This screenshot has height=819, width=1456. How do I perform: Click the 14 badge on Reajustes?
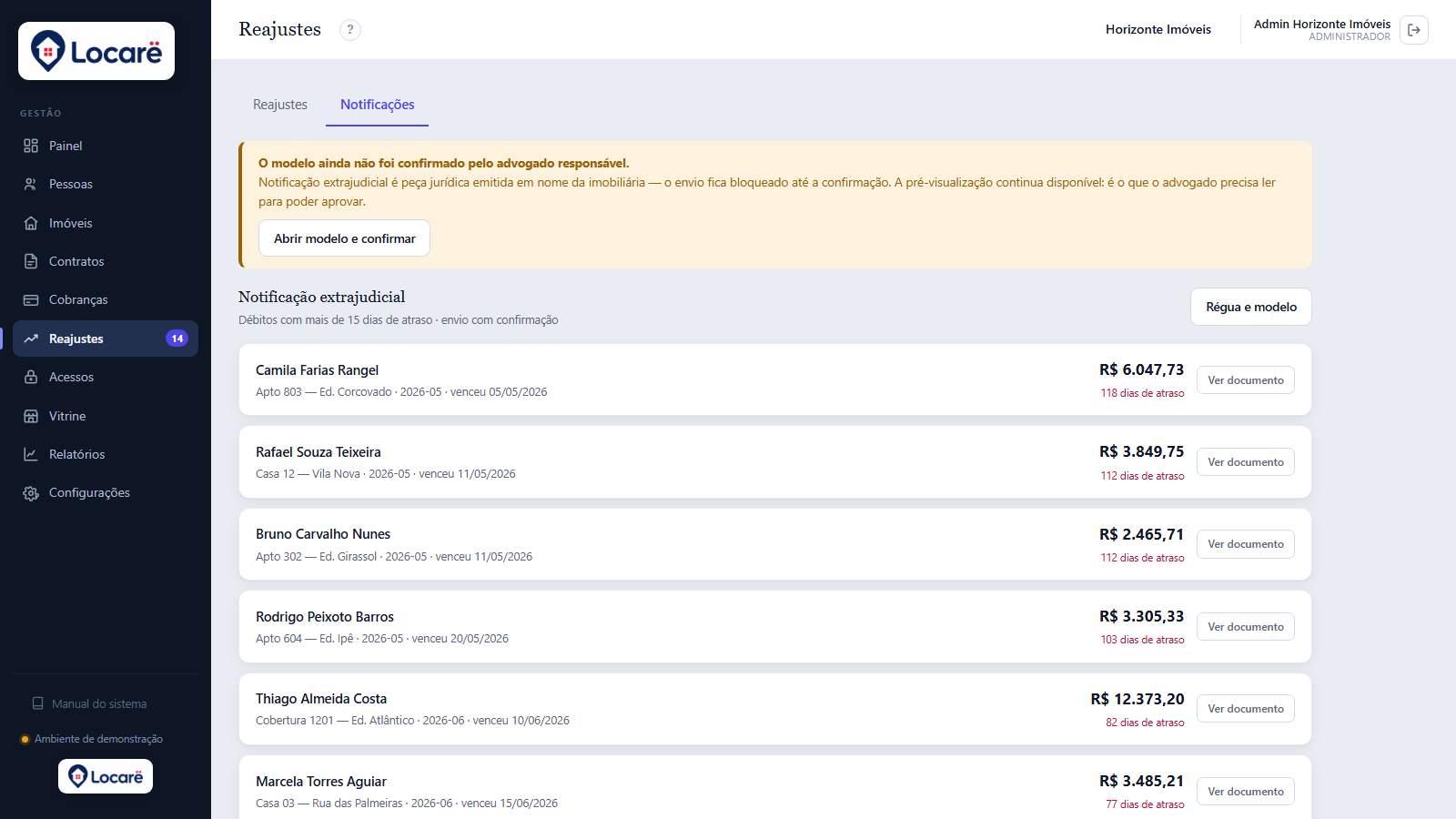tap(177, 339)
